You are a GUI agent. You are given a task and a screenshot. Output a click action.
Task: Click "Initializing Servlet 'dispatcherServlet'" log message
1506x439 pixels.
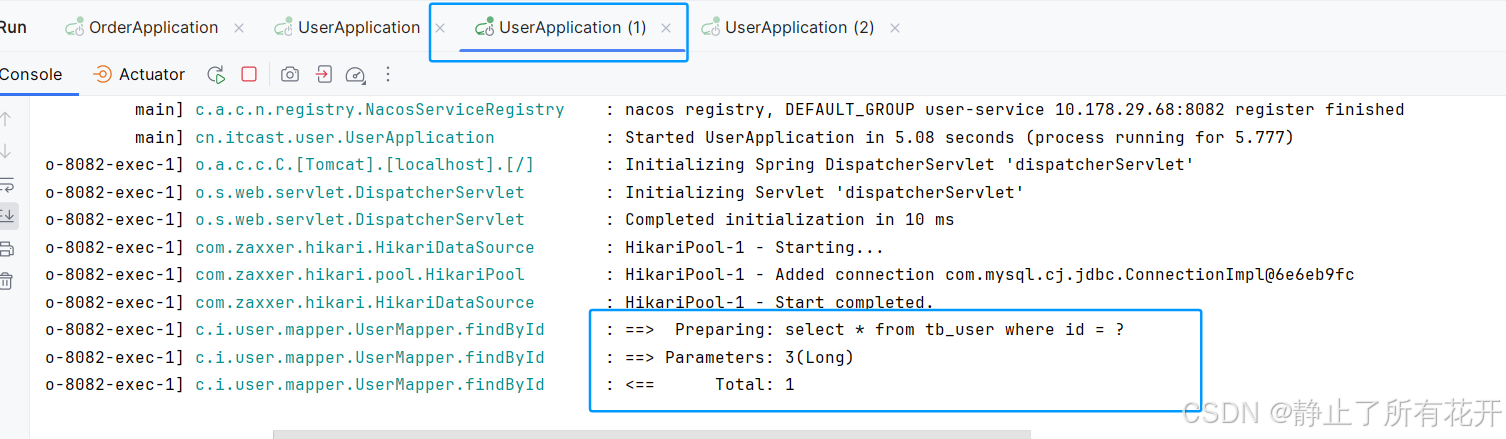pyautogui.click(x=825, y=192)
